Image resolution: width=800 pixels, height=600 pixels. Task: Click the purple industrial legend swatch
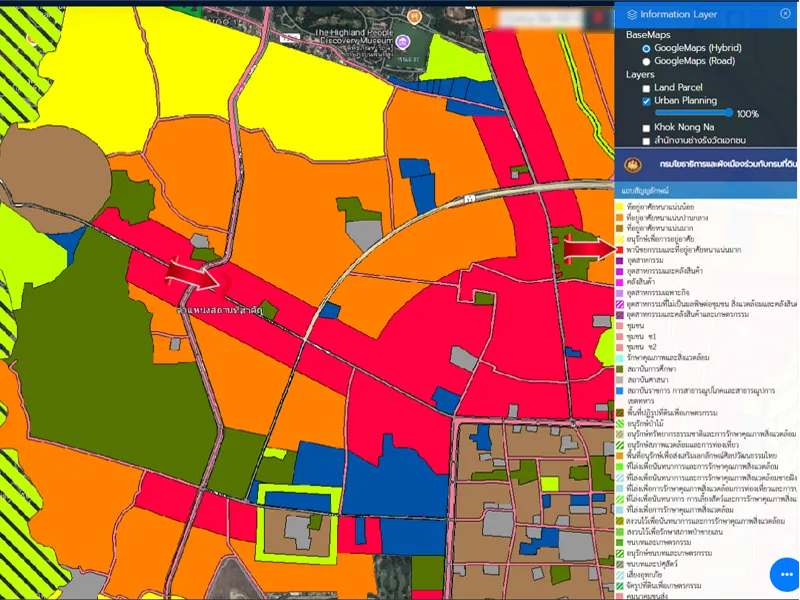pyautogui.click(x=619, y=258)
